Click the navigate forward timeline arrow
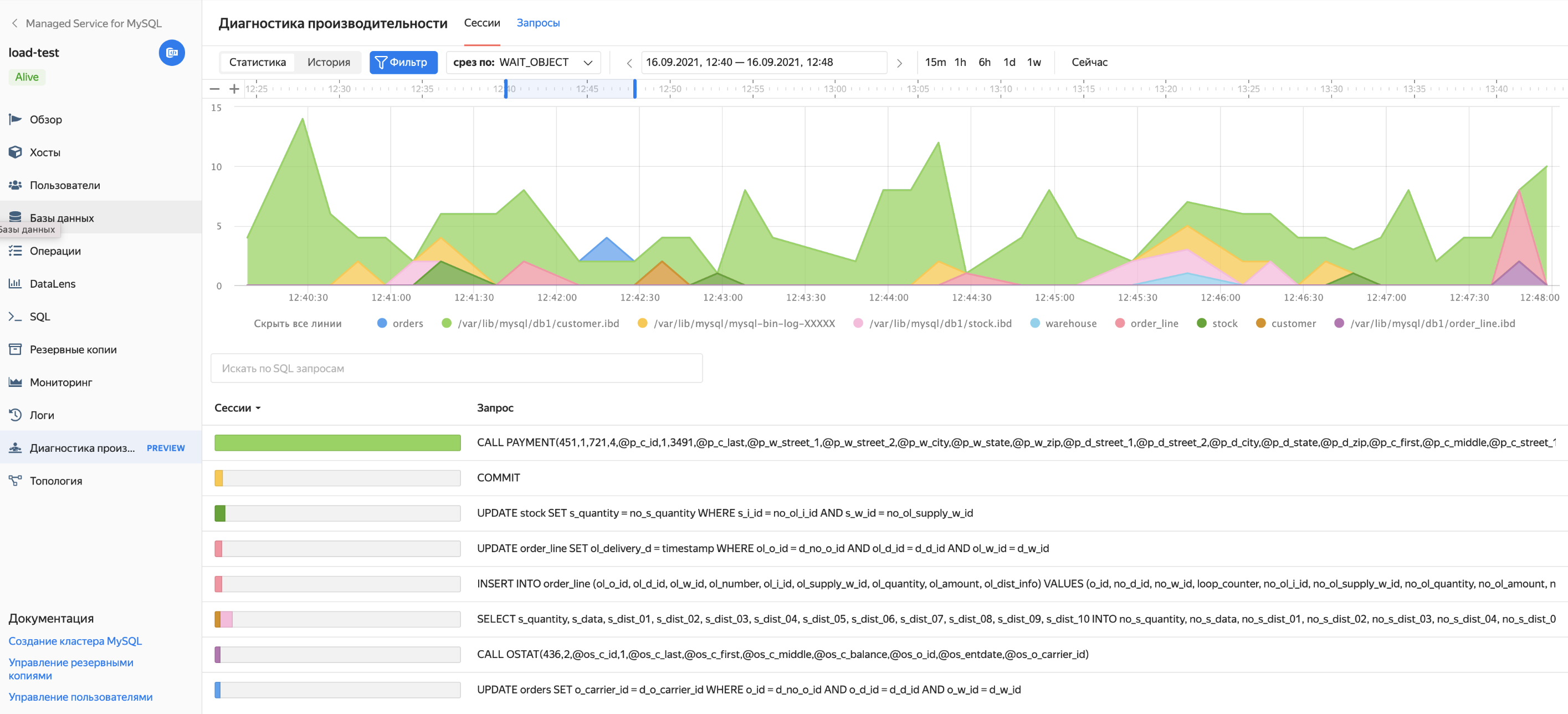Viewport: 1568px width, 714px height. tap(899, 62)
